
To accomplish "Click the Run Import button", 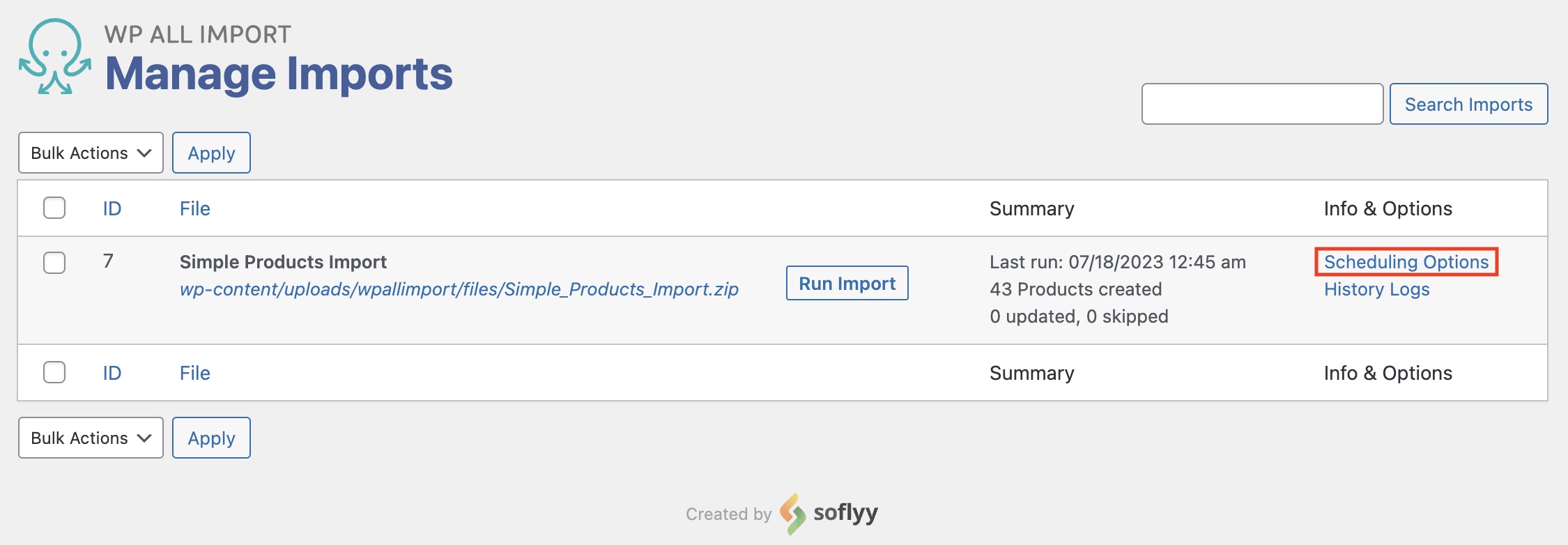I will tap(847, 283).
